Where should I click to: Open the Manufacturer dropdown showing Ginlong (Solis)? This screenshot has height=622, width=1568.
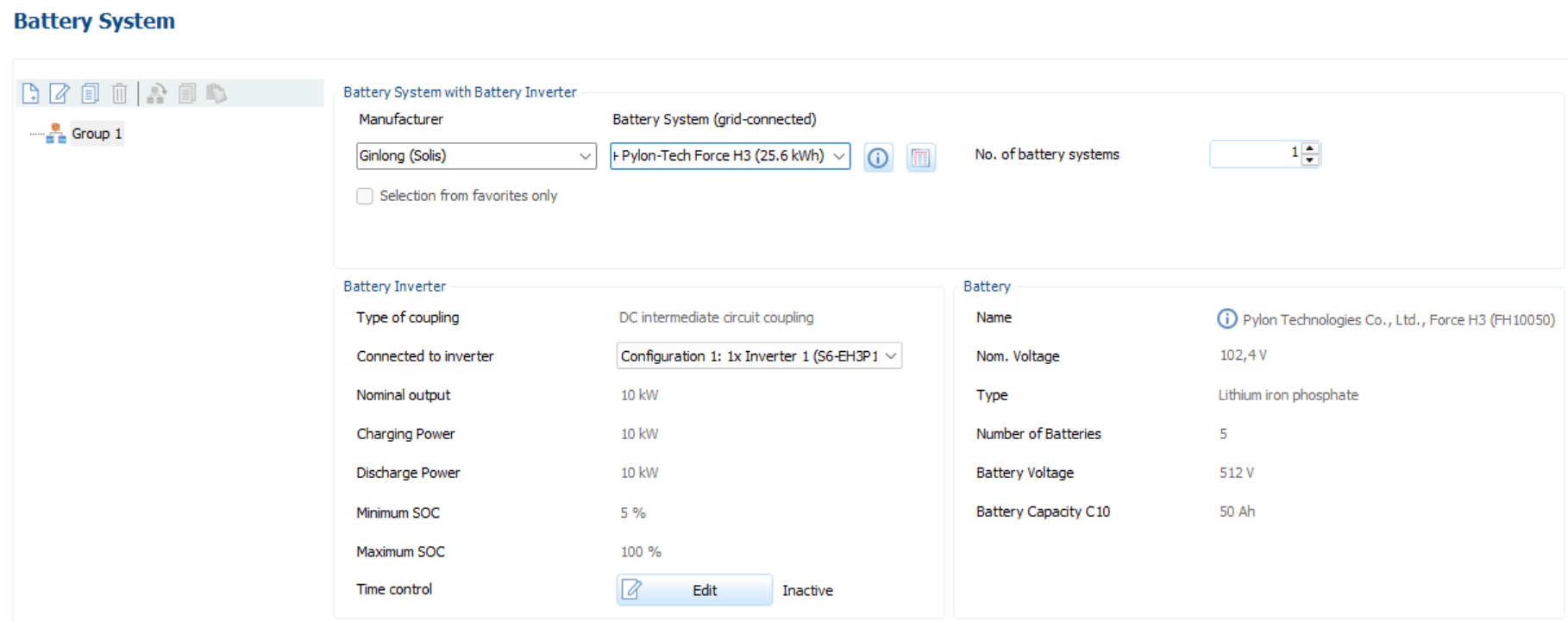click(x=476, y=156)
